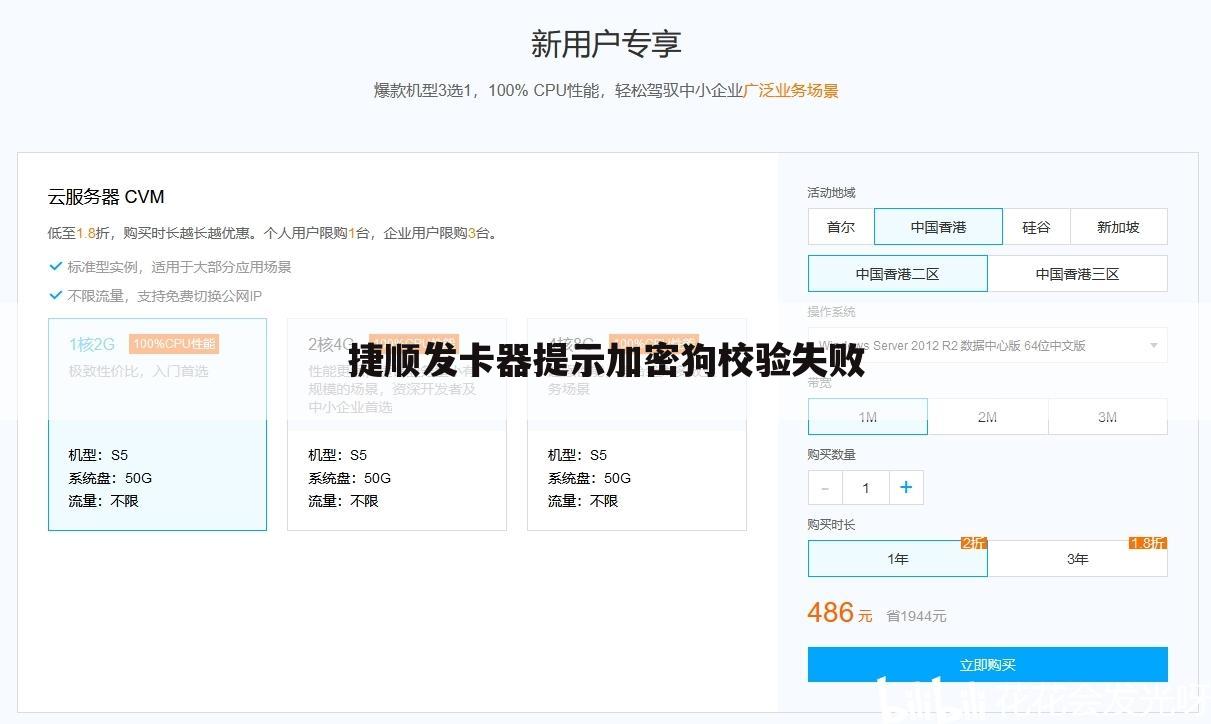
Task: Click the 486元 price text
Action: pyautogui.click(x=840, y=613)
